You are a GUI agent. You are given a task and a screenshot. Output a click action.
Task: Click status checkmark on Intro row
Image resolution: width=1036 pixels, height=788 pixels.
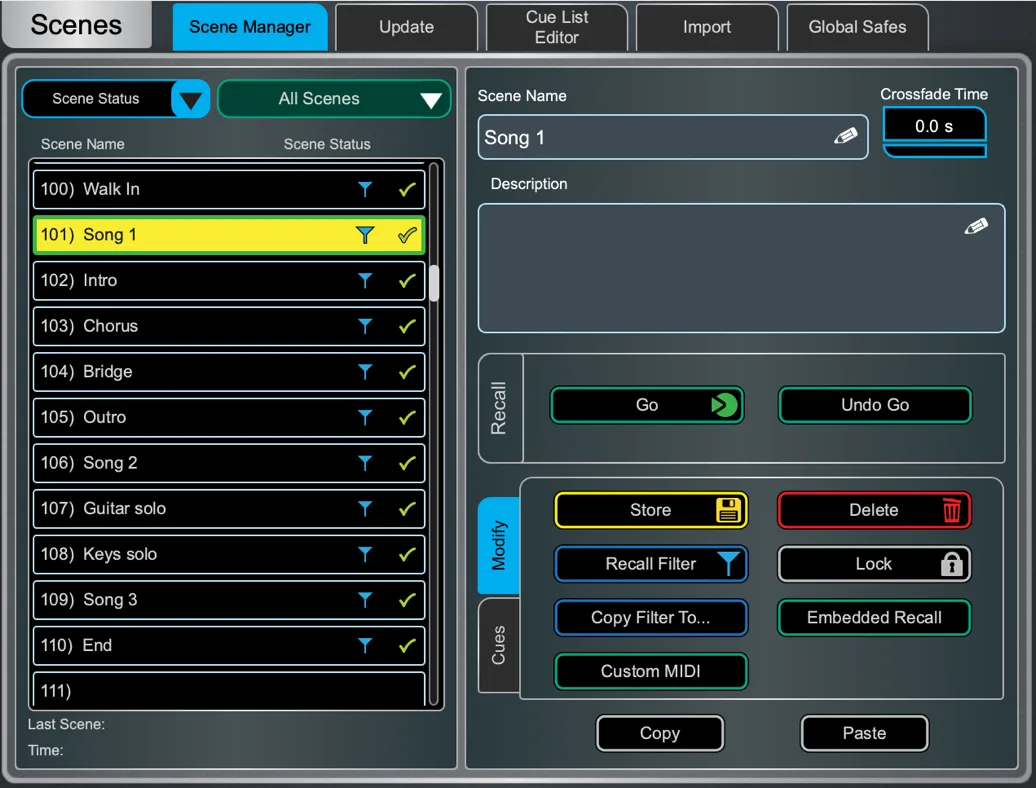tap(407, 281)
